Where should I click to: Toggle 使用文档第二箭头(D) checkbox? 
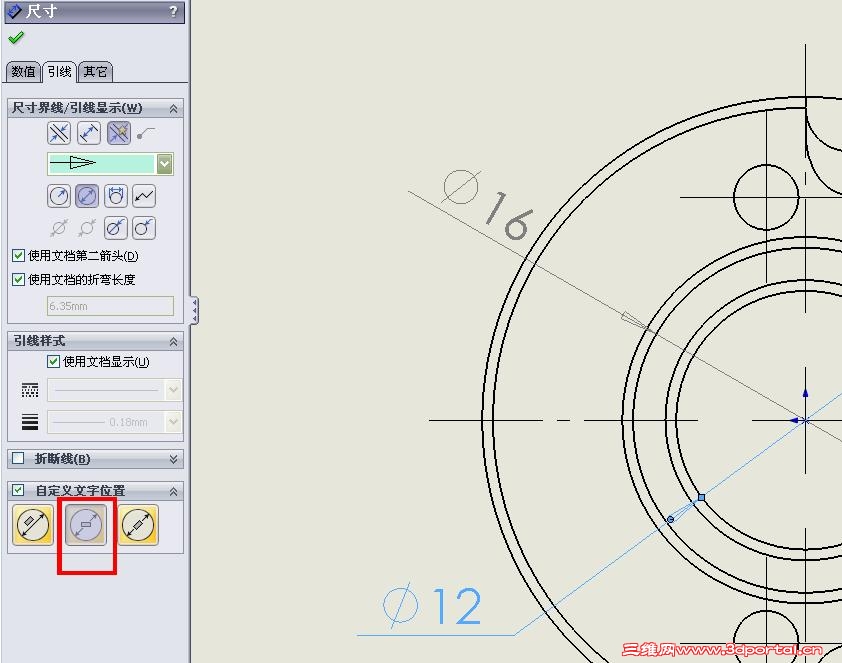(18, 256)
